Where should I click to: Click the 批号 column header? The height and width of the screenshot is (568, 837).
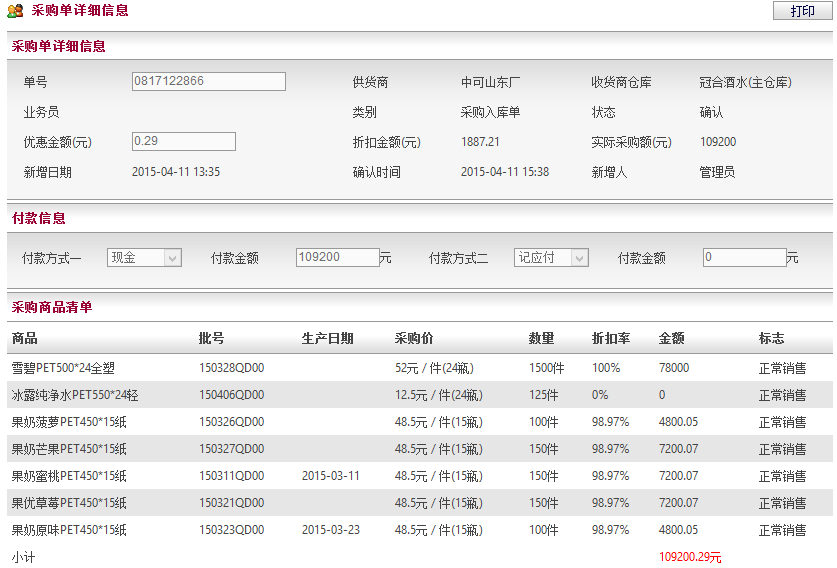211,338
